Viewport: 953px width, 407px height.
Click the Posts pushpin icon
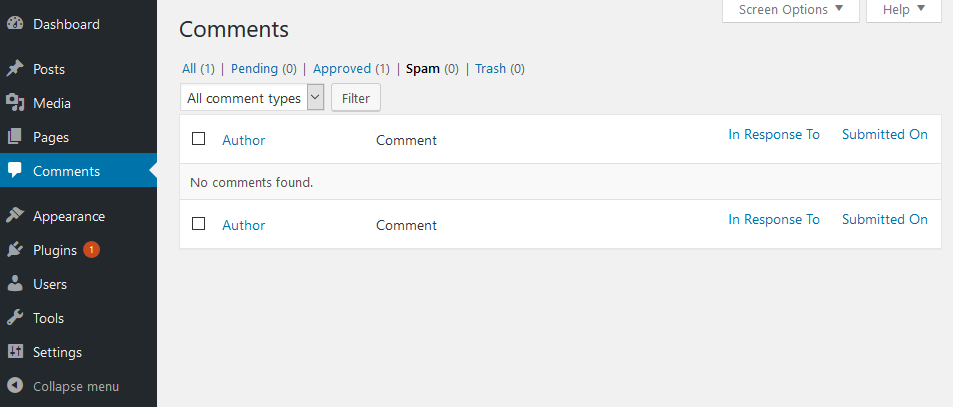point(15,69)
